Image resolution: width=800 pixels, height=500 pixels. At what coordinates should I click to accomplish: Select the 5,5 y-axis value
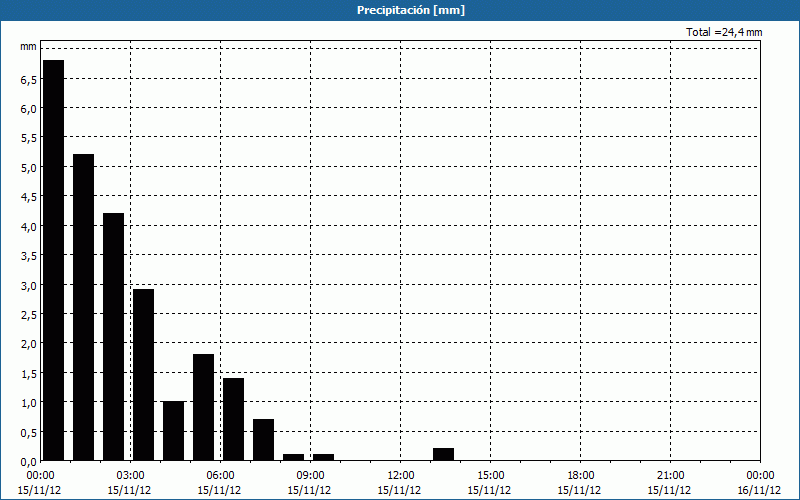(x=29, y=138)
